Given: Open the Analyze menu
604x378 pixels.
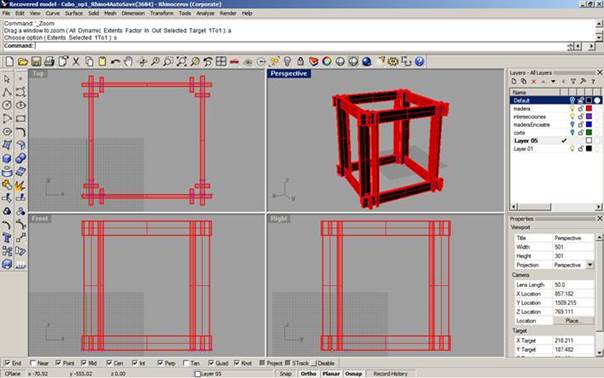Looking at the screenshot, I should [205, 13].
